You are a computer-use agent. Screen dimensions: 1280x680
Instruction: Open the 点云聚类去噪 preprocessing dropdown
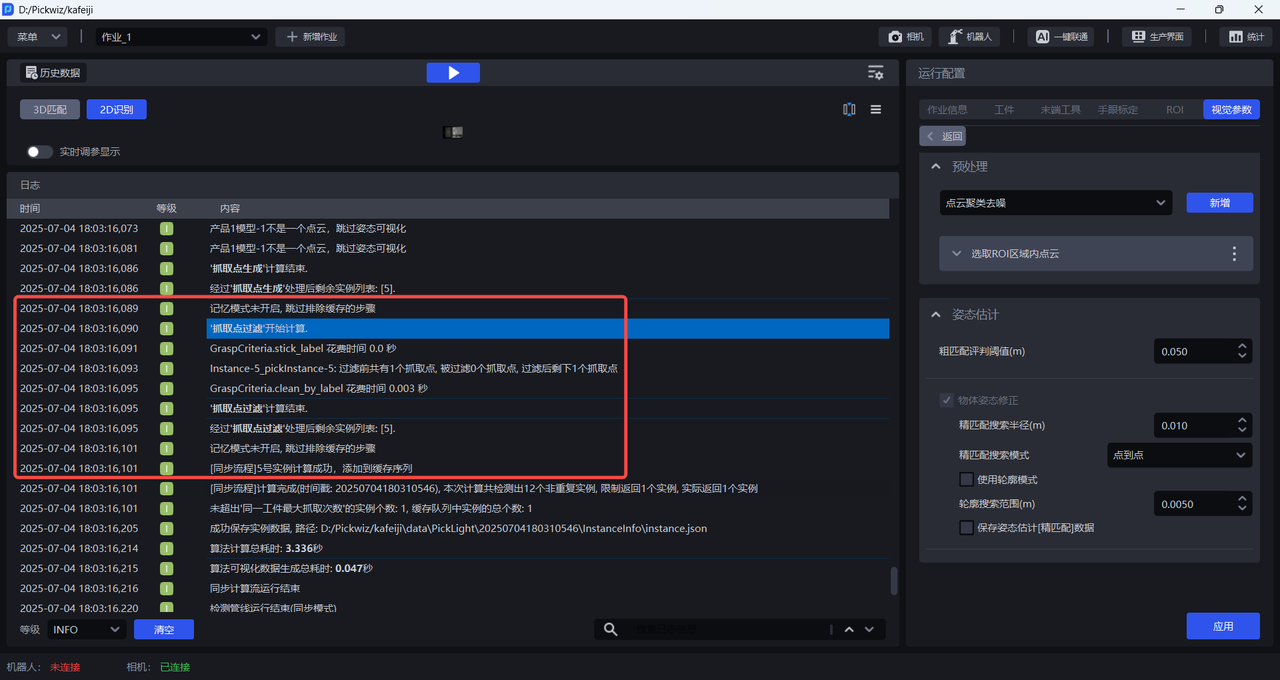click(1054, 203)
